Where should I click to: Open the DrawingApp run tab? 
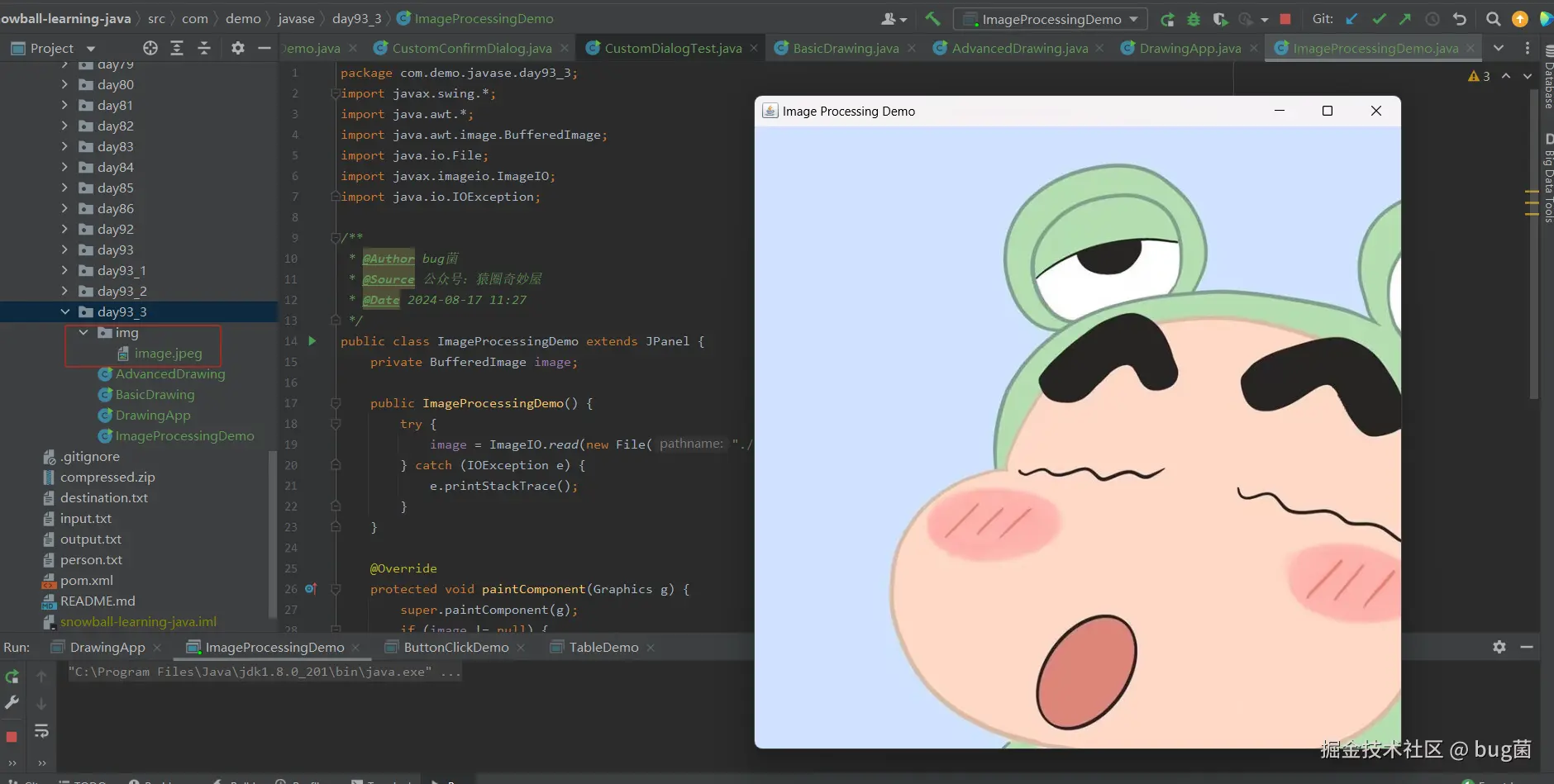pos(107,647)
